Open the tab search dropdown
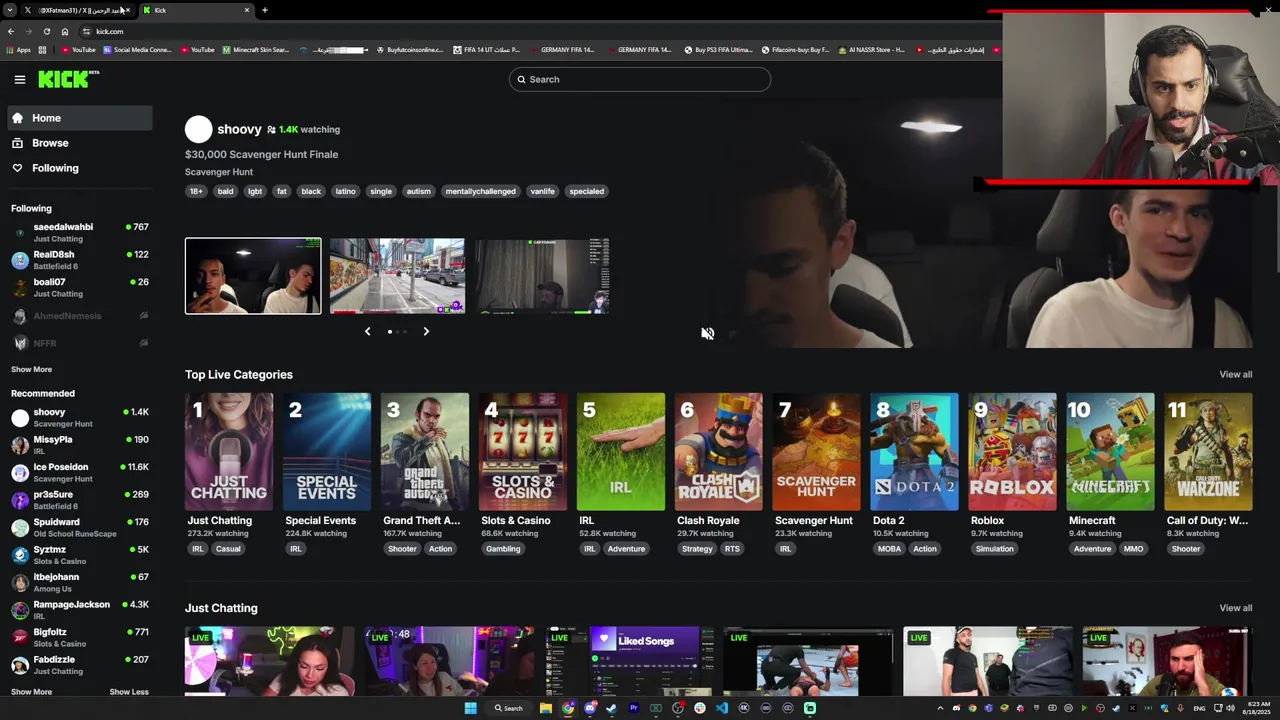 10,10
